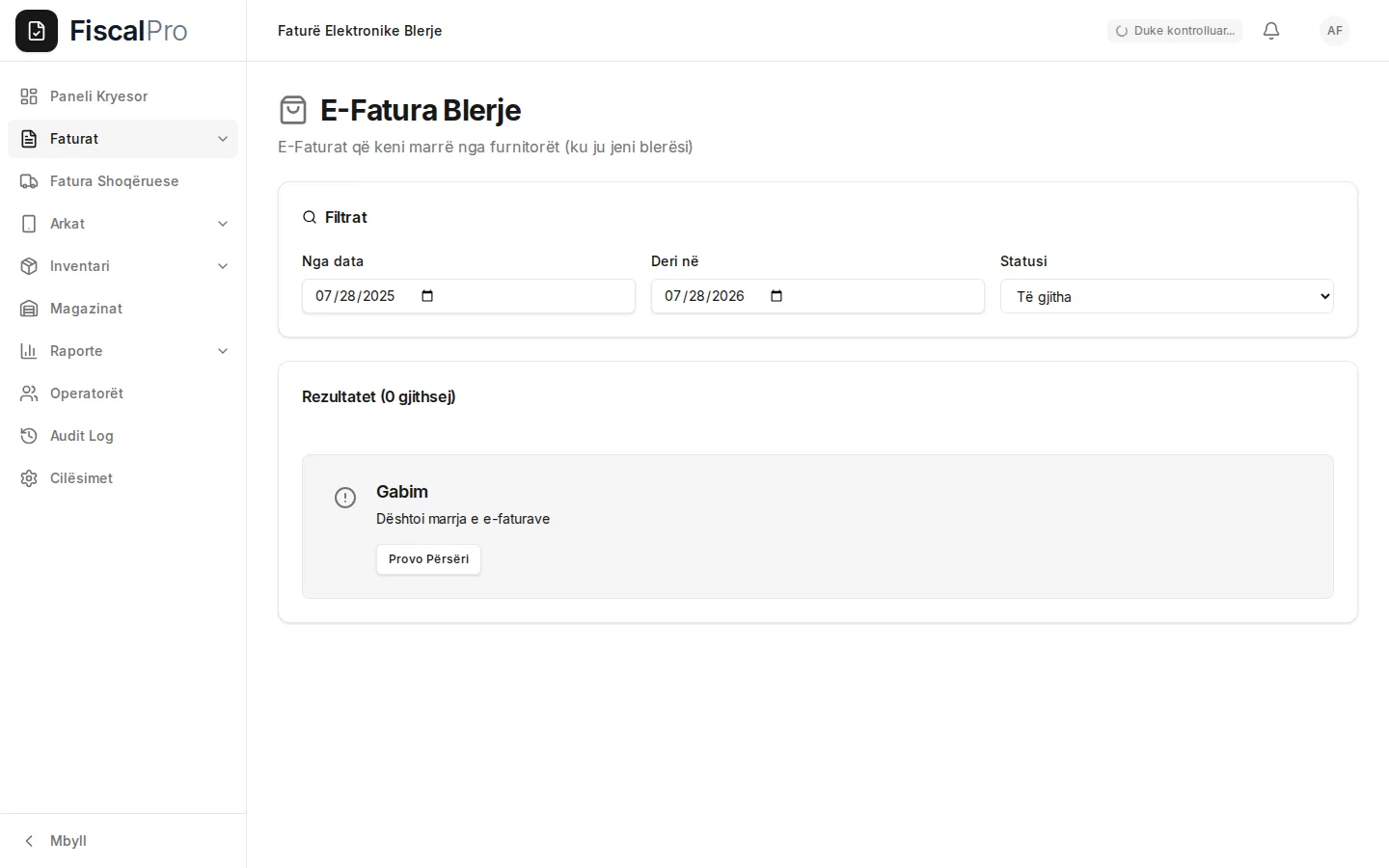Click the Faturë Elektronike Blerje header title

click(360, 31)
